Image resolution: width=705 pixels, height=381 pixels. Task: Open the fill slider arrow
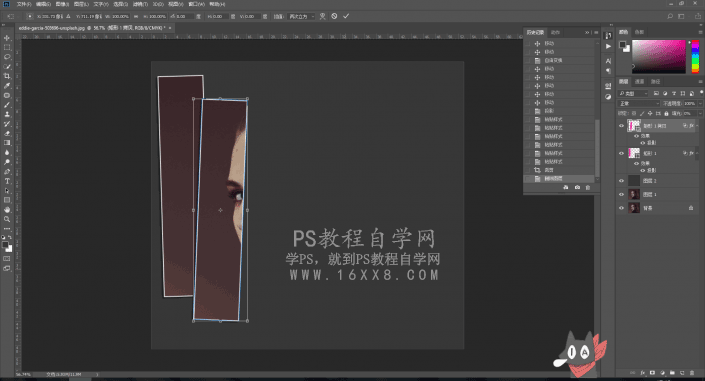tap(700, 113)
